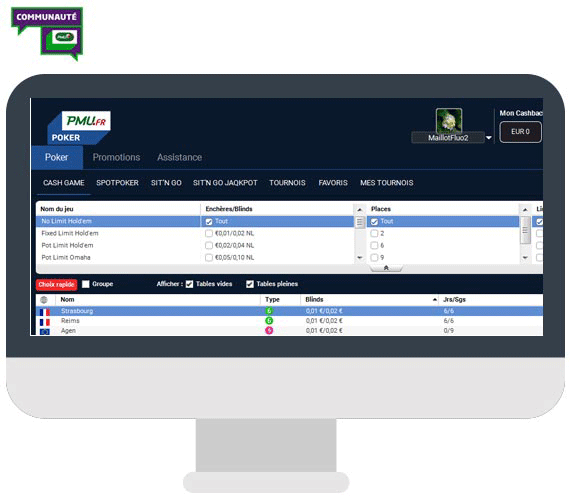Select the SIT'N GO JAQKPOT tab

click(225, 183)
